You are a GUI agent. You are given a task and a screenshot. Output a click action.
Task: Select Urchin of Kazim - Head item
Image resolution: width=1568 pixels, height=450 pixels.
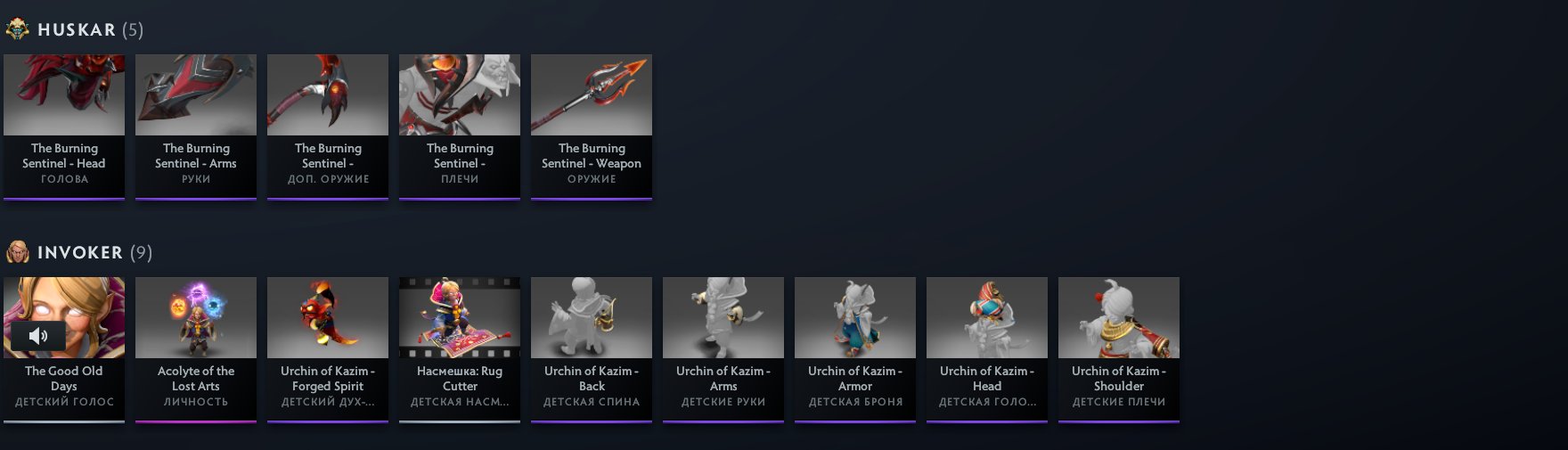pyautogui.click(x=987, y=350)
